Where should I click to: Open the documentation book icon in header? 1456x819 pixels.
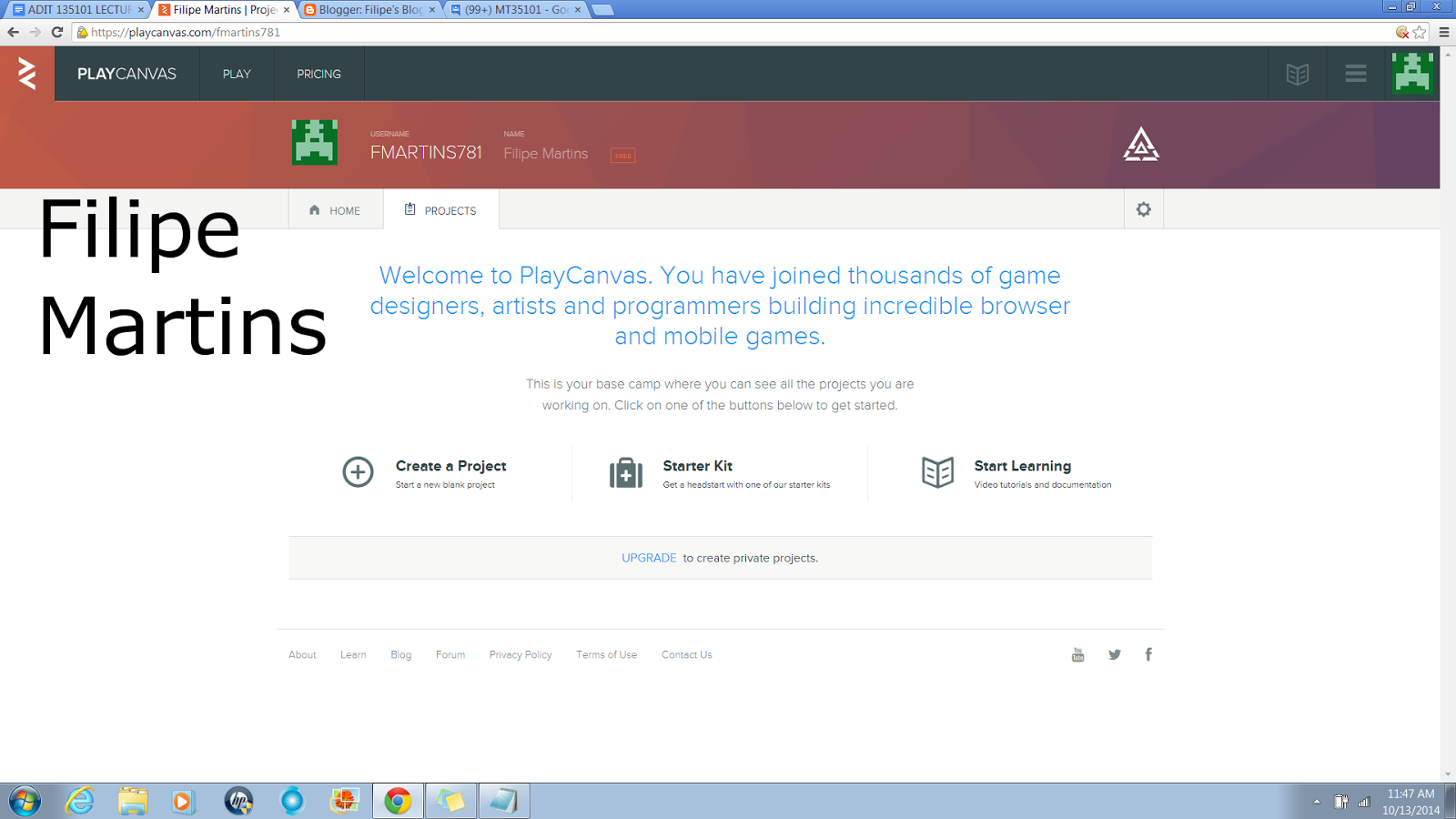pos(1298,74)
